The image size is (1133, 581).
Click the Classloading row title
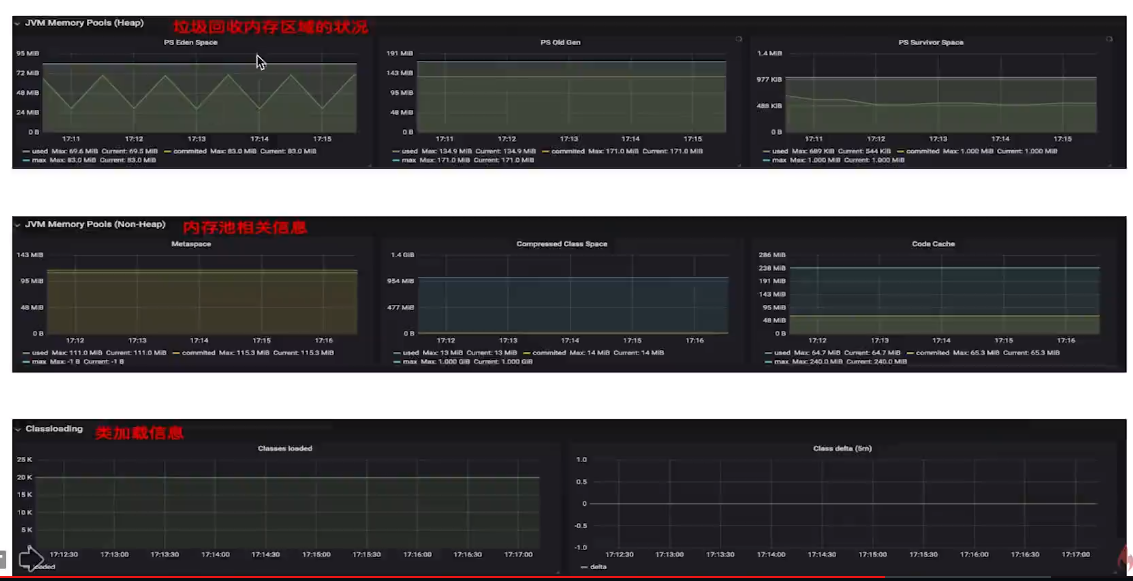pyautogui.click(x=54, y=429)
